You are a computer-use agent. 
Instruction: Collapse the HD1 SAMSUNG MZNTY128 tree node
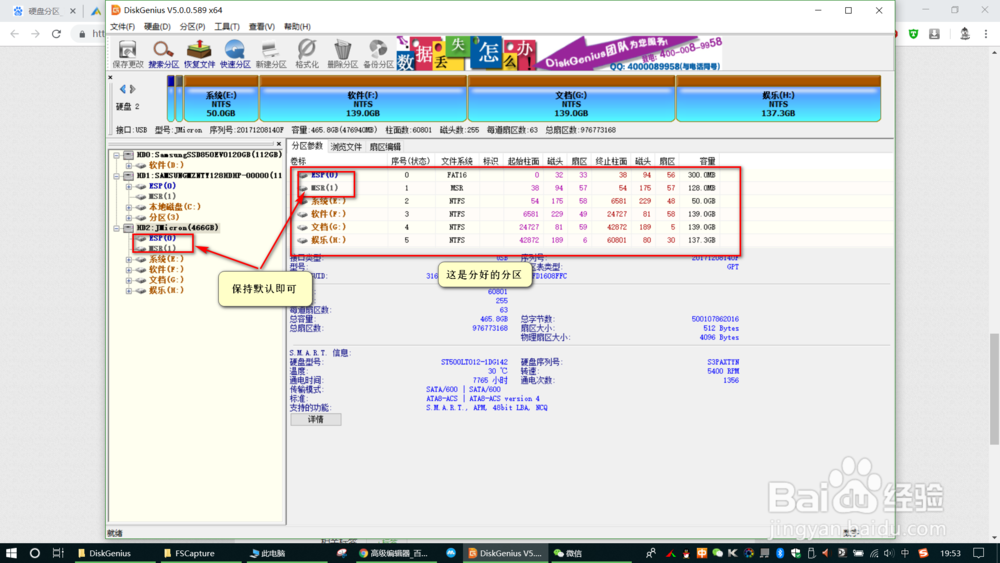[117, 175]
